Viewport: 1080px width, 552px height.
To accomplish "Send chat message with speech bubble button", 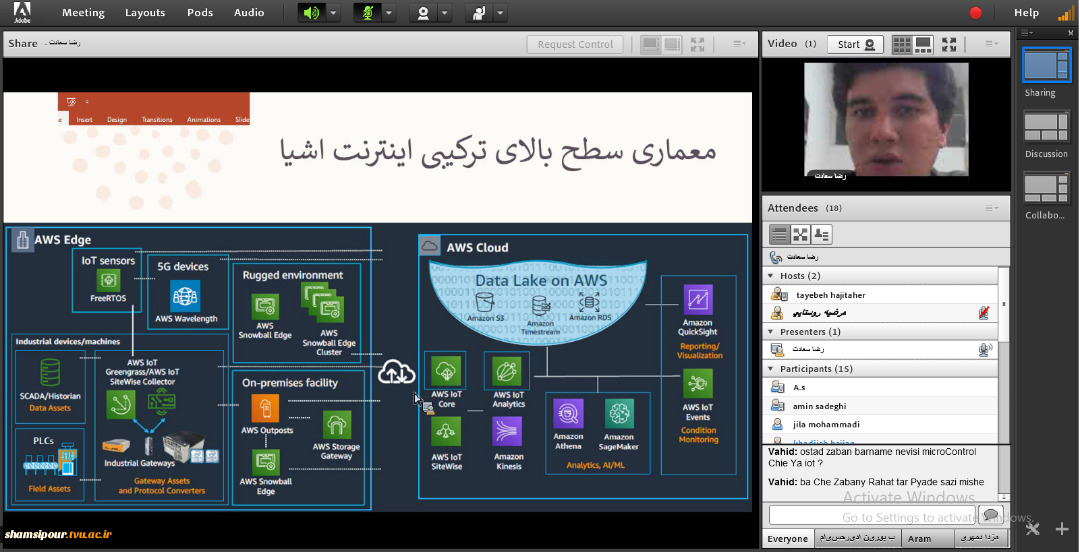I will [x=990, y=515].
